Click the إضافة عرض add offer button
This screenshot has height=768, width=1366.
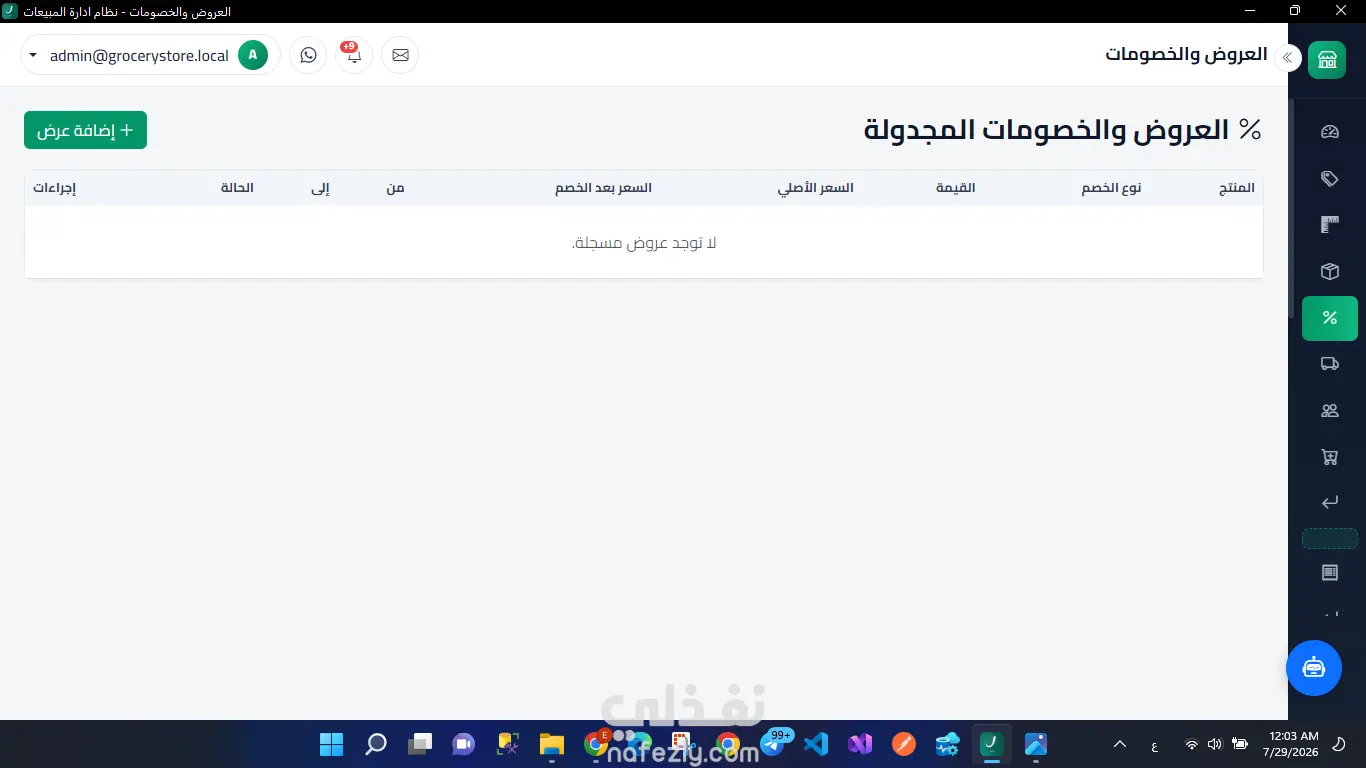[85, 130]
